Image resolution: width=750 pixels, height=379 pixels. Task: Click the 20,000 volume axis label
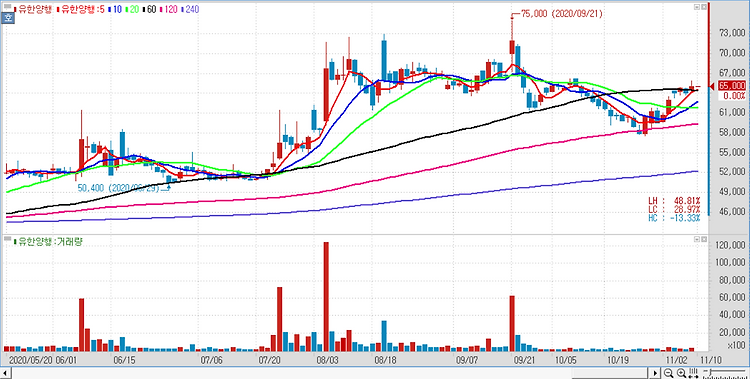[732, 333]
